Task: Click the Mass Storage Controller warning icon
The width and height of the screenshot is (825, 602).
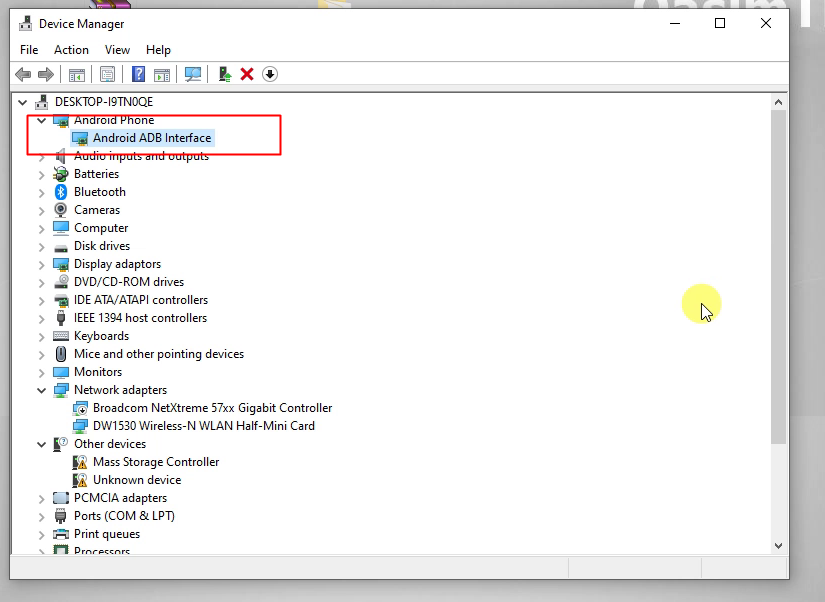Action: 80,462
